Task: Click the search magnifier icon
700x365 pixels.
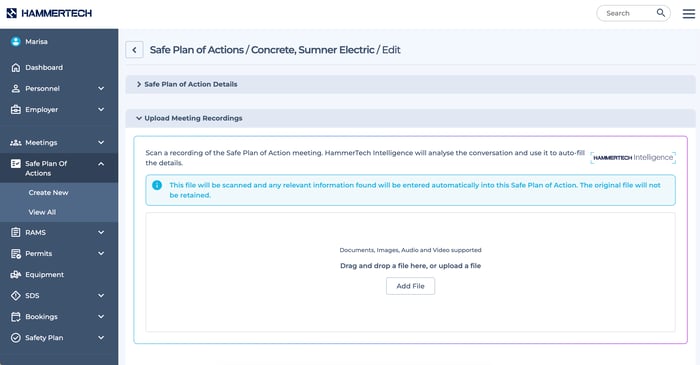Action: (661, 13)
